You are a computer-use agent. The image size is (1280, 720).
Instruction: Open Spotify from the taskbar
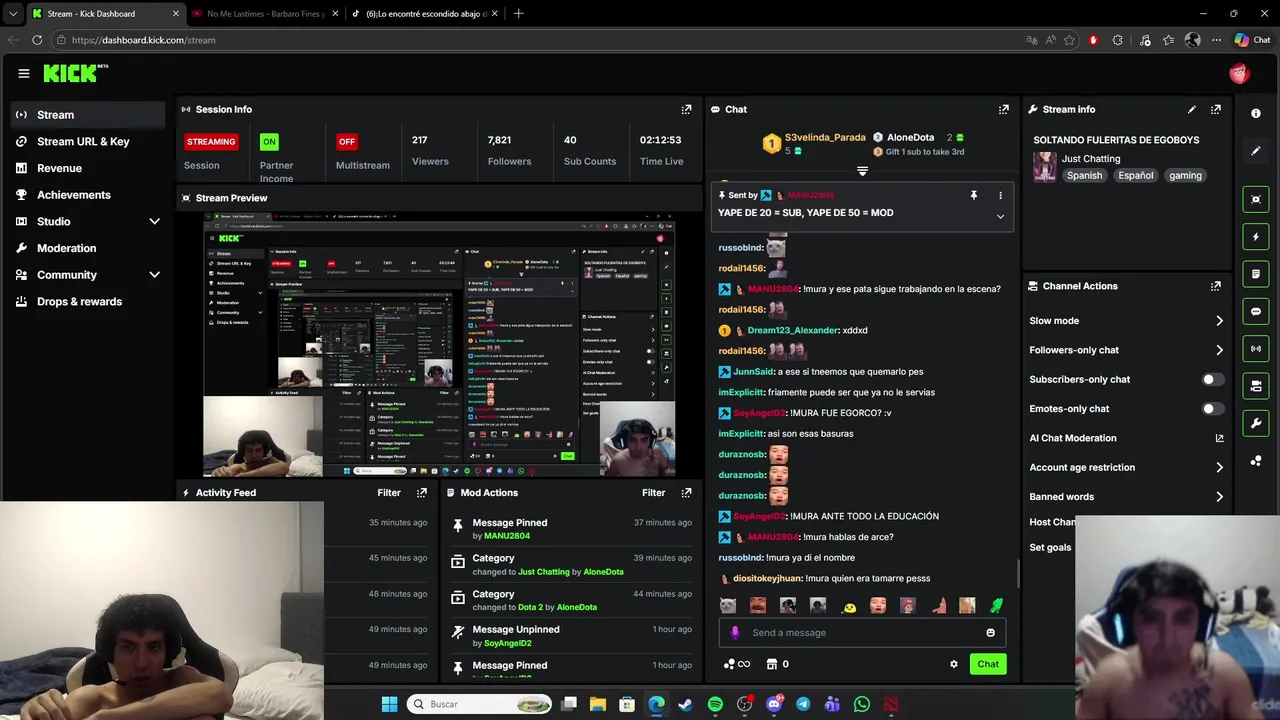click(x=715, y=704)
